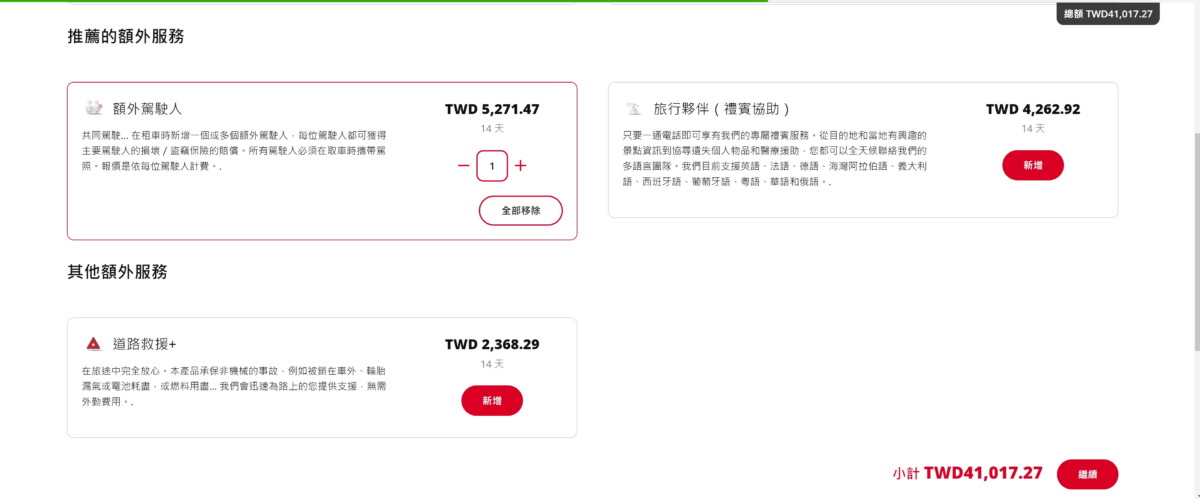Click the TWD 2,368.29 price label
The width and height of the screenshot is (1200, 499).
point(492,344)
